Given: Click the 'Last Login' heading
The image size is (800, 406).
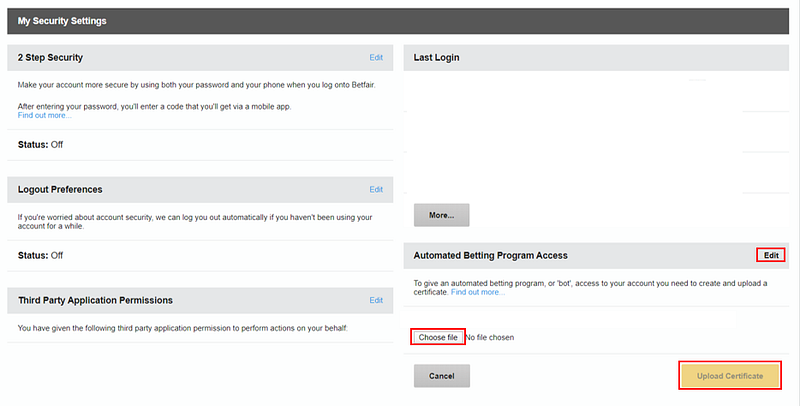Looking at the screenshot, I should [436, 58].
